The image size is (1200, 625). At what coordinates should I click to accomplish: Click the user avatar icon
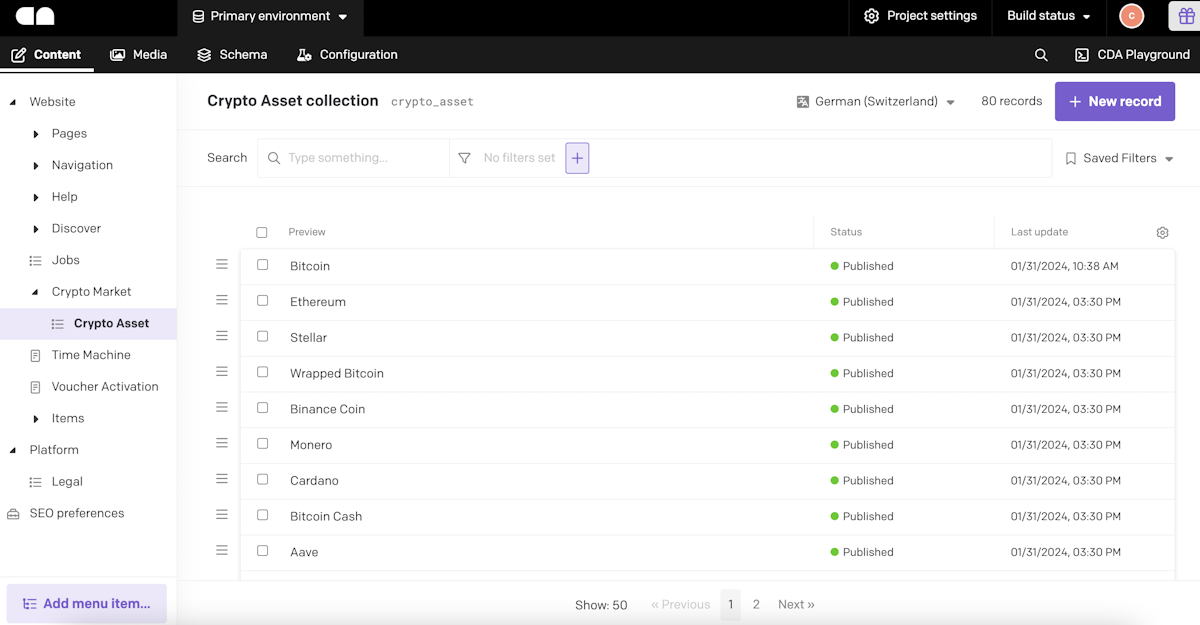click(1131, 16)
